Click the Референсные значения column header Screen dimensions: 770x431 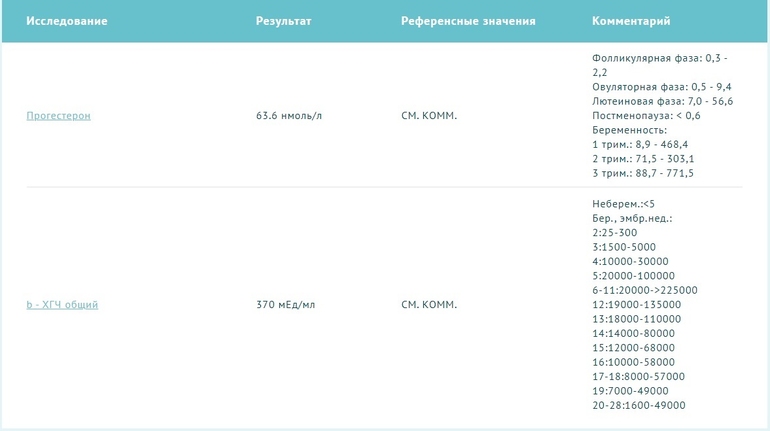tap(468, 21)
